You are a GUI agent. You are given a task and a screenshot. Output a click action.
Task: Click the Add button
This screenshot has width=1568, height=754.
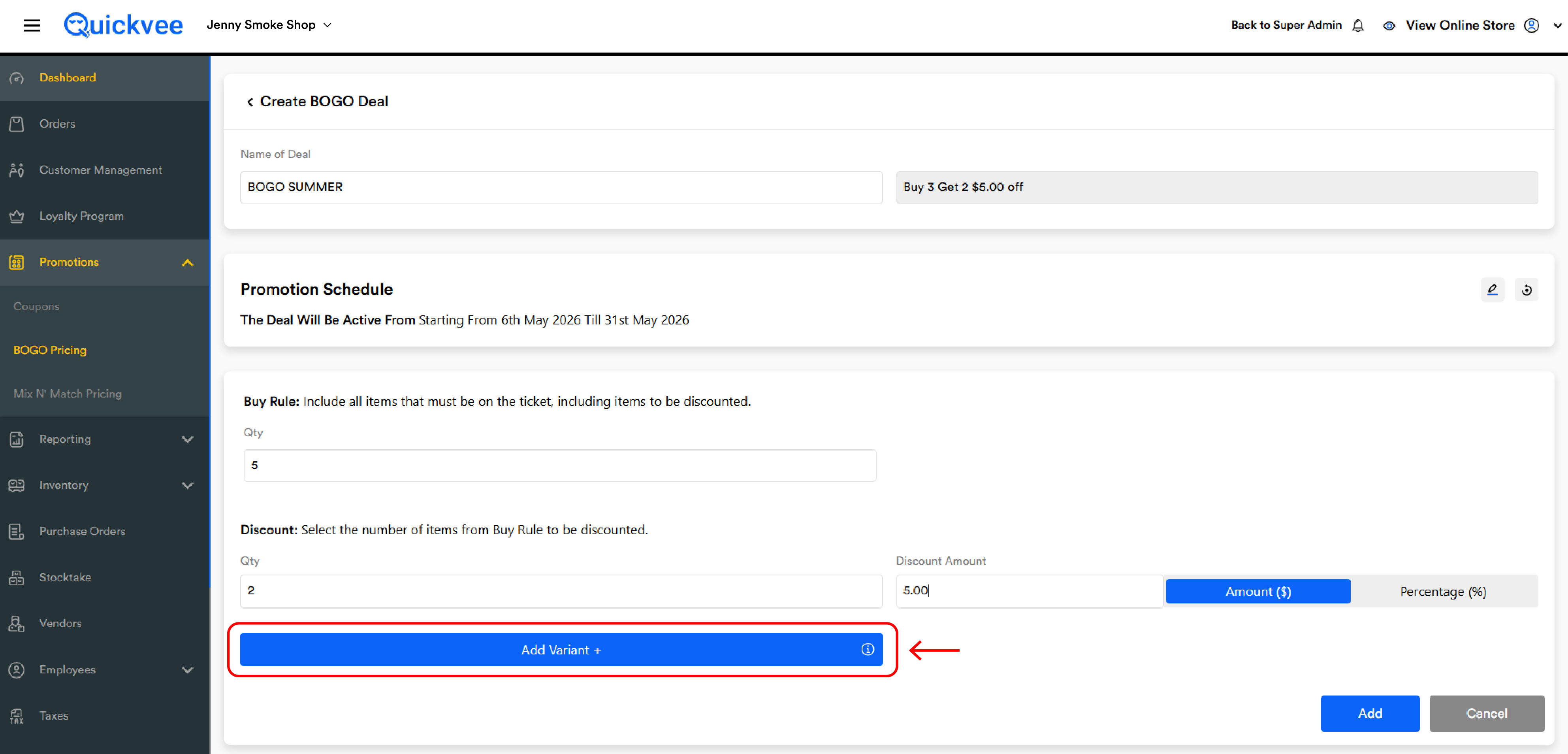[1370, 713]
